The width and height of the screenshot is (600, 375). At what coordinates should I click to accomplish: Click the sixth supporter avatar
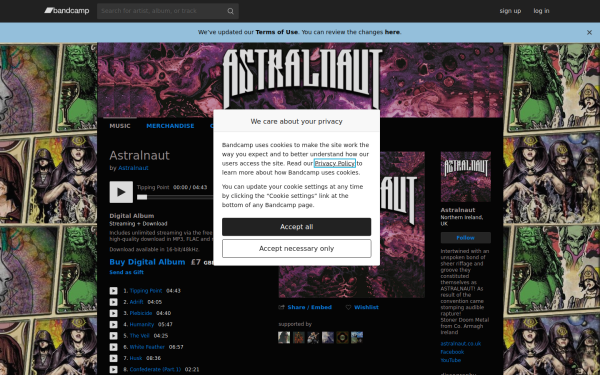coord(357,338)
